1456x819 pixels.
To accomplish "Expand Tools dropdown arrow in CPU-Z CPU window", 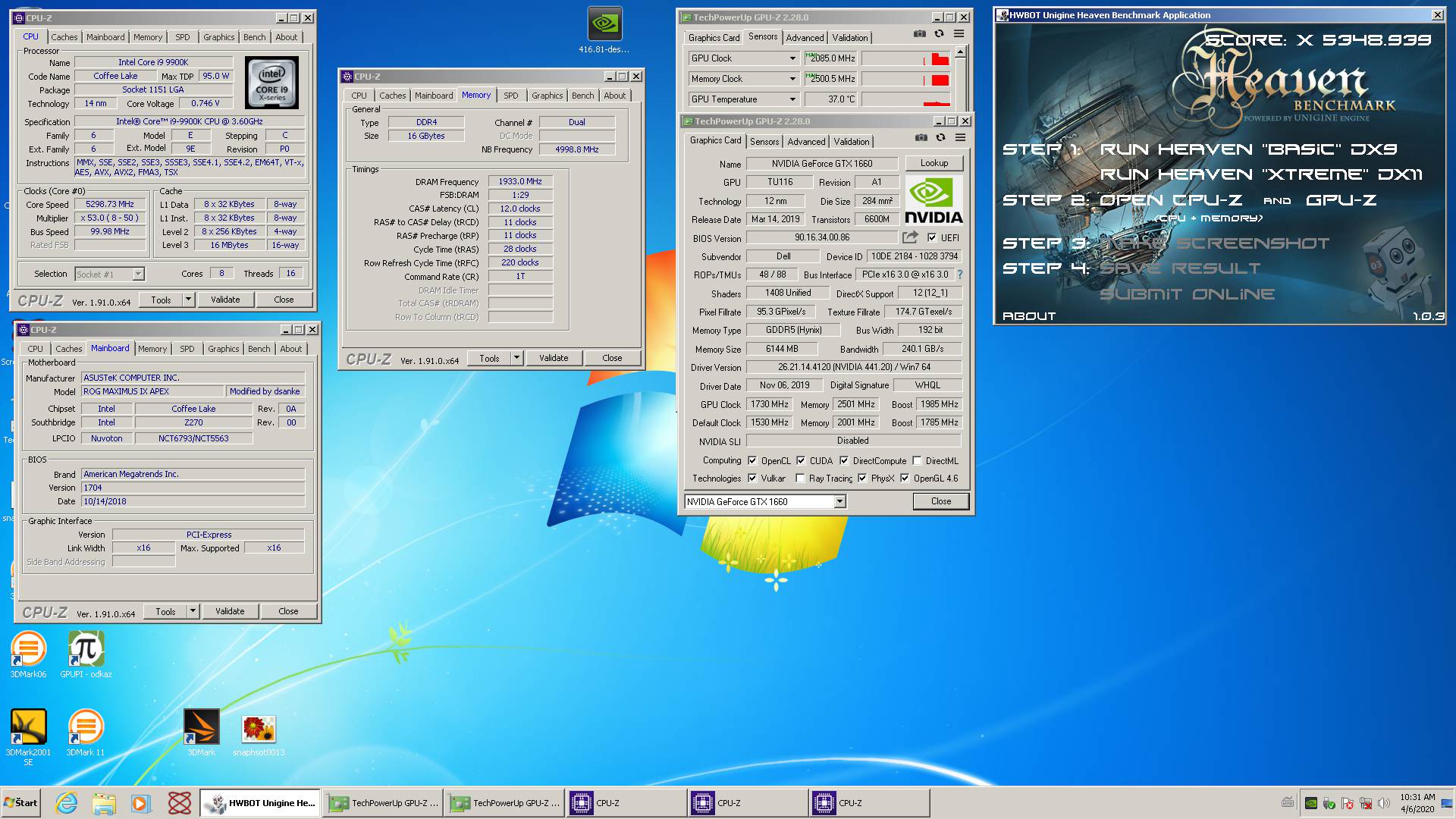I will click(x=188, y=300).
